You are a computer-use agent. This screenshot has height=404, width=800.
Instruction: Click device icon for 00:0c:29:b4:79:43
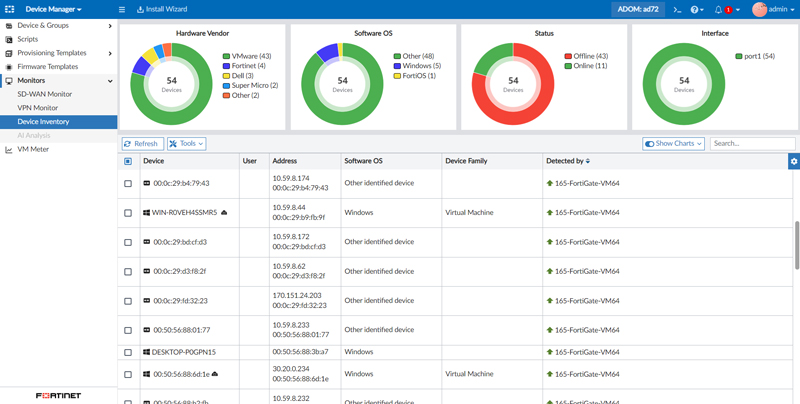(x=146, y=183)
